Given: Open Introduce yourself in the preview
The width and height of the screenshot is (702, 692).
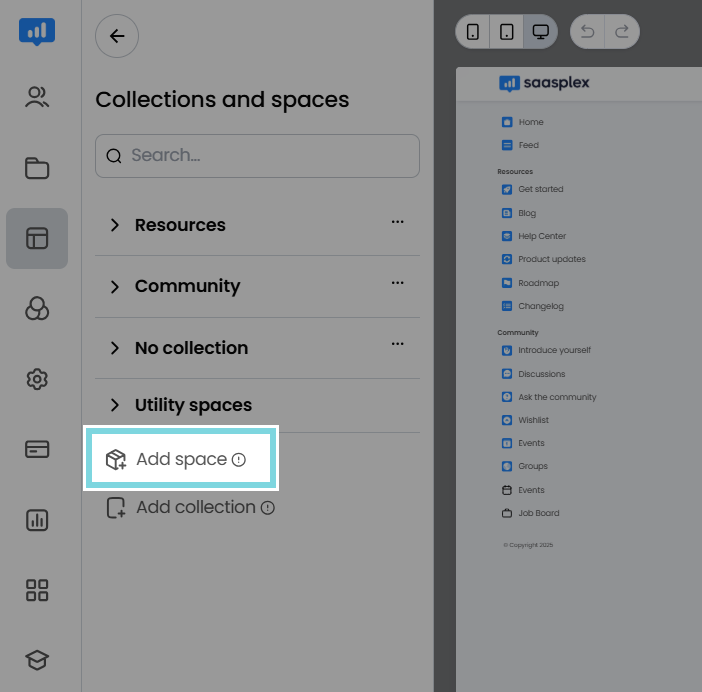Looking at the screenshot, I should (x=554, y=350).
